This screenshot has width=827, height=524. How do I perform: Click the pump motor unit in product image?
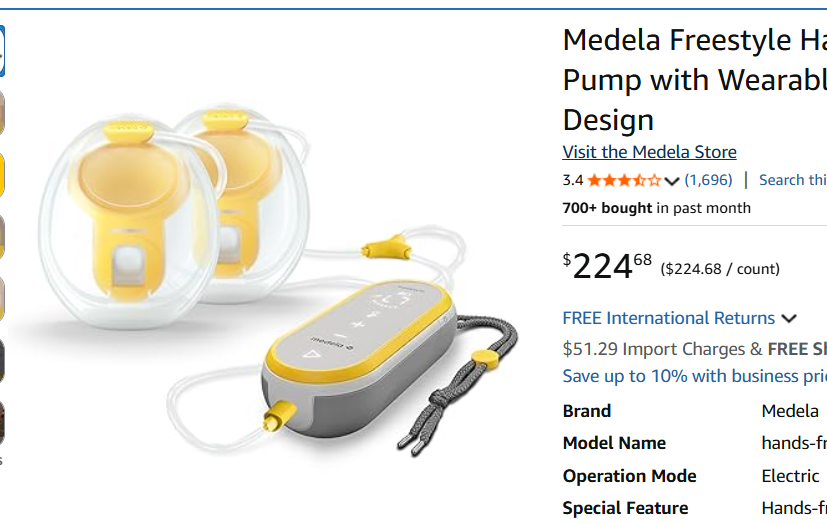tap(360, 358)
